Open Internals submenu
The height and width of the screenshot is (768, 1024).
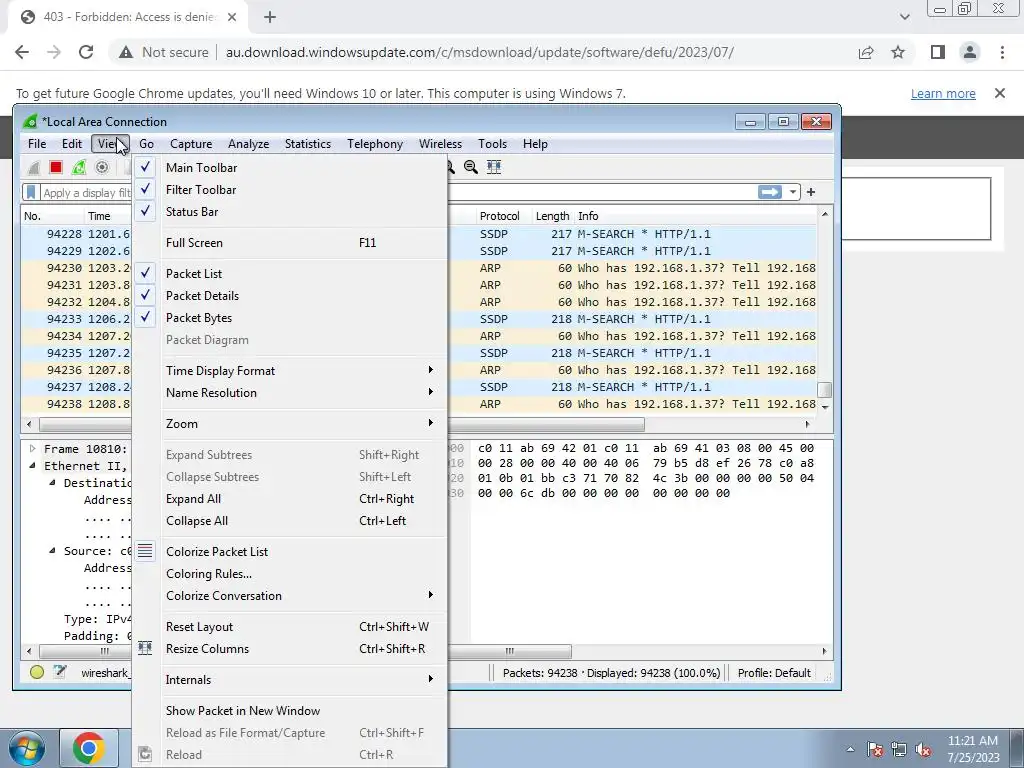point(290,680)
